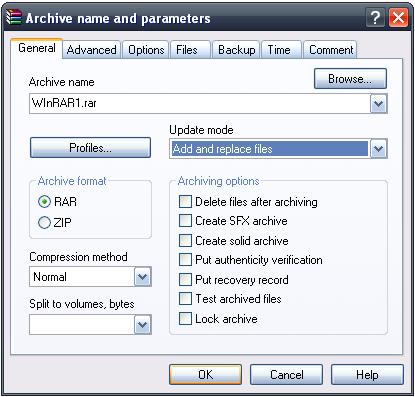Select the ZIP archive format radio button
The width and height of the screenshot is (415, 397).
(x=44, y=222)
